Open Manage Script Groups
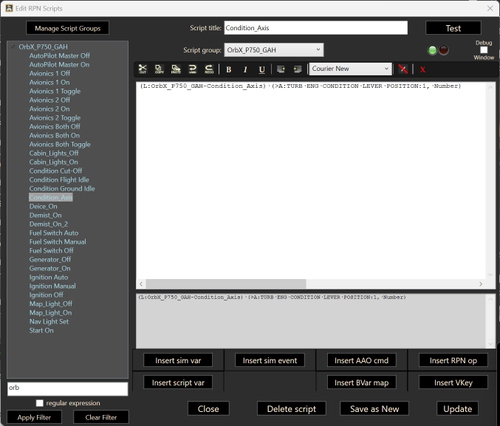Image resolution: width=500 pixels, height=426 pixels. click(x=68, y=28)
